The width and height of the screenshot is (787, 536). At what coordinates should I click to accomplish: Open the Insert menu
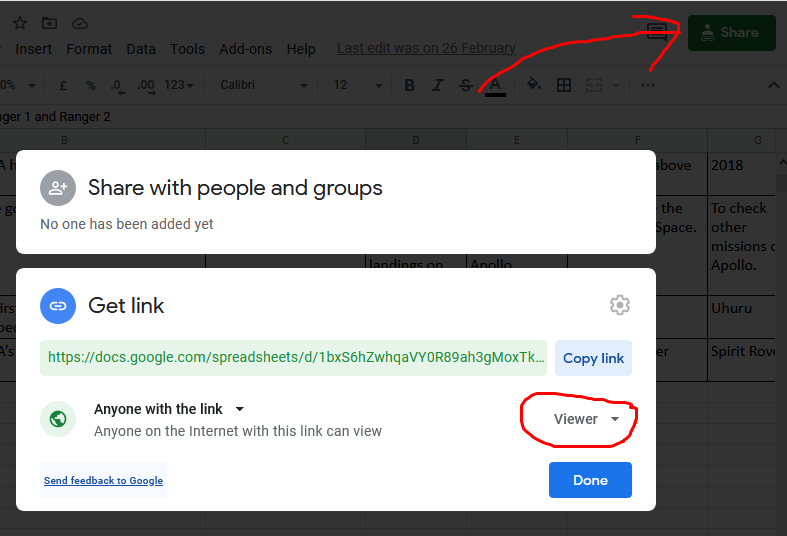34,49
